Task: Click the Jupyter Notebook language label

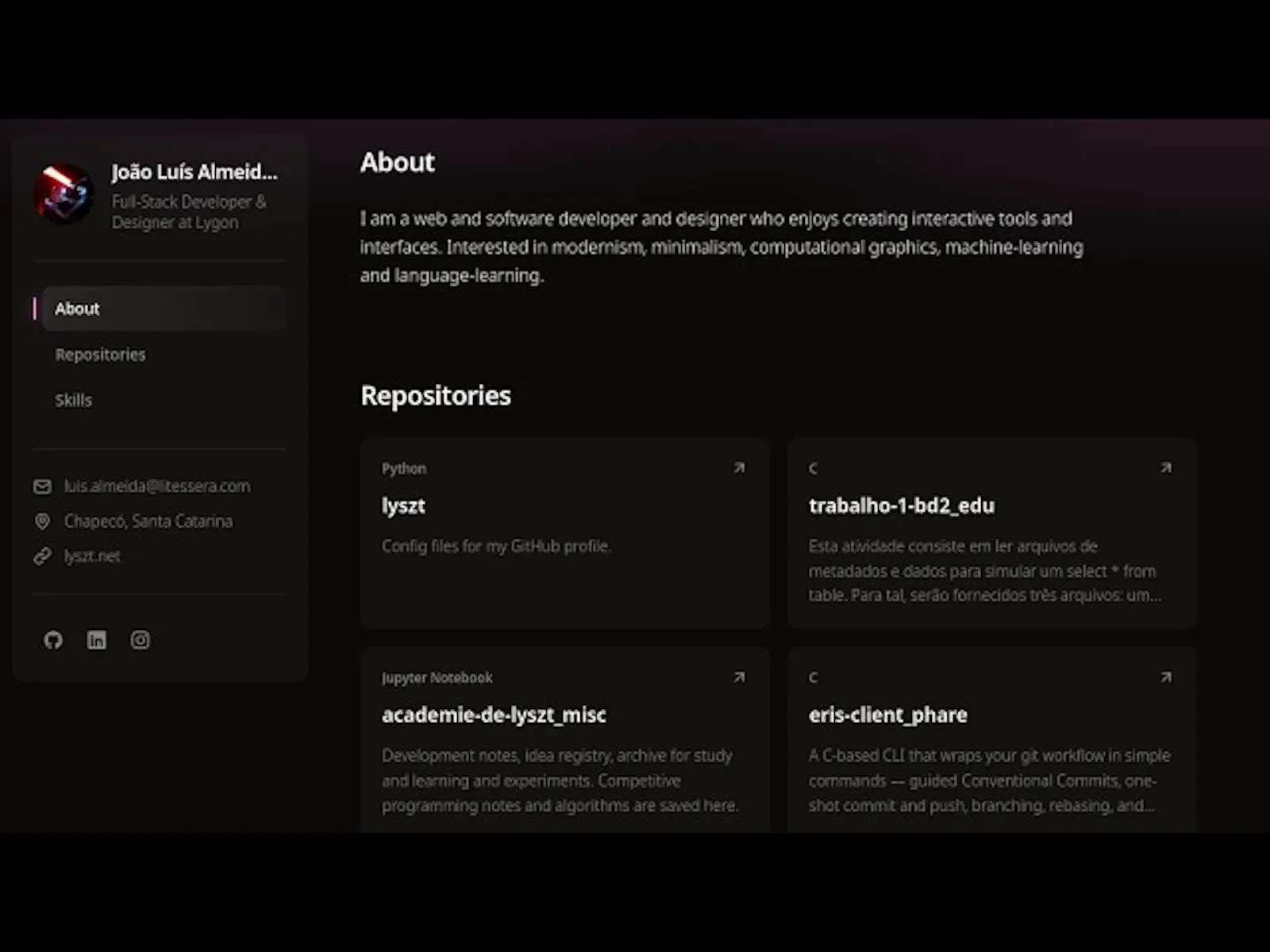Action: (x=437, y=678)
